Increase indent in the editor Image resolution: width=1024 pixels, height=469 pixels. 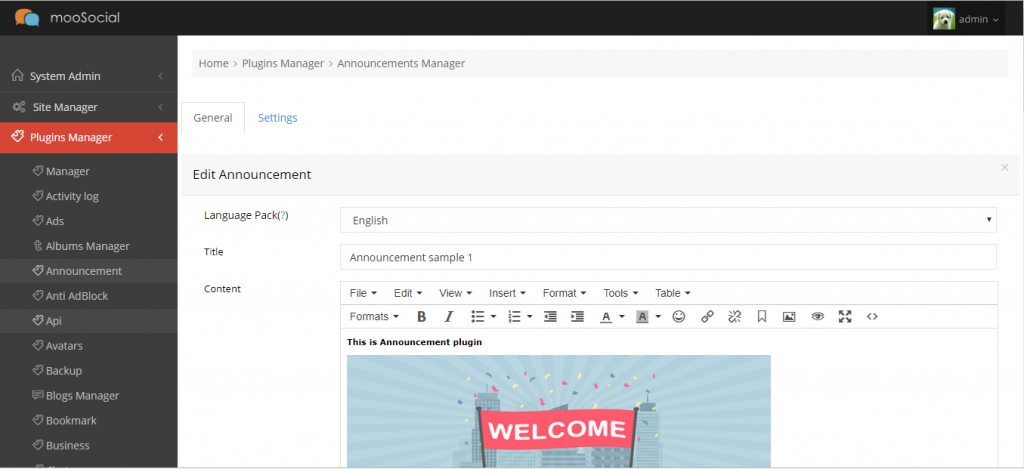click(x=577, y=317)
